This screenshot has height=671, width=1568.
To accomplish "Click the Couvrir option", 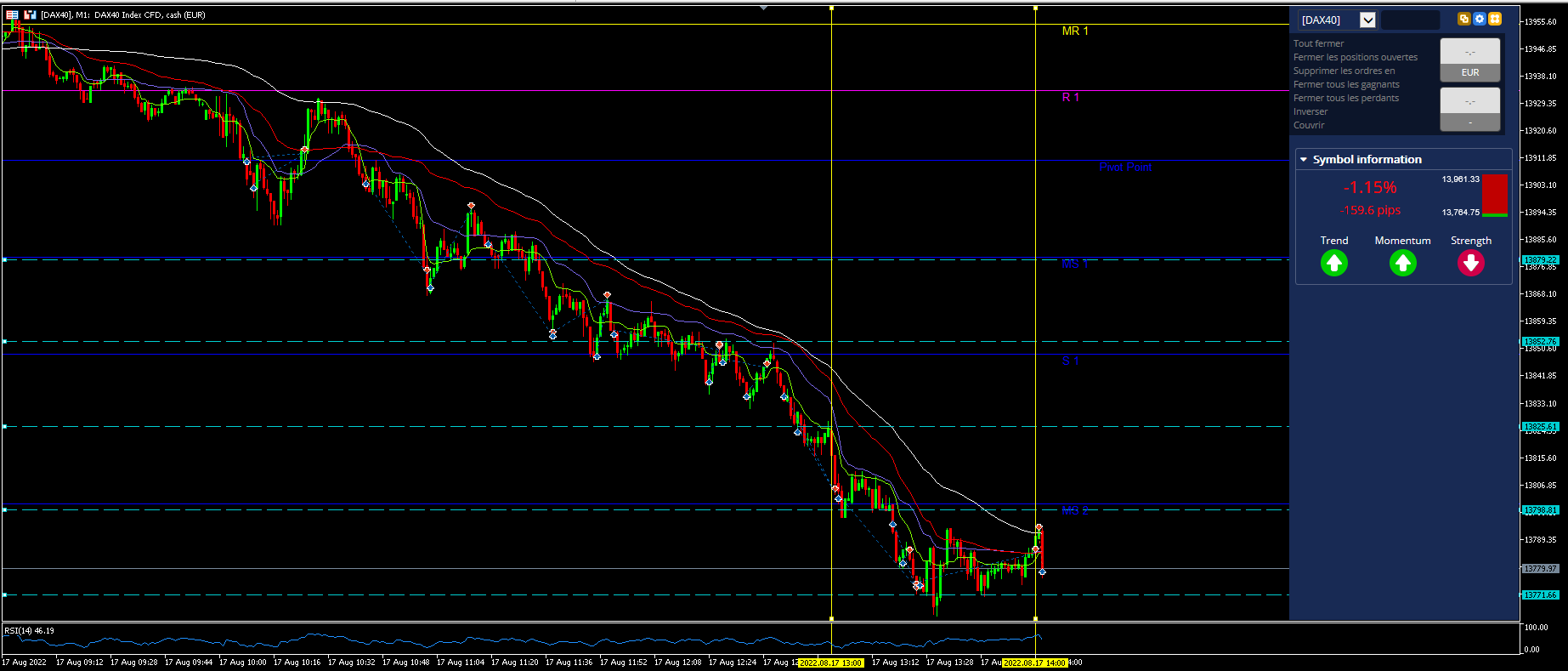I will pyautogui.click(x=1309, y=125).
